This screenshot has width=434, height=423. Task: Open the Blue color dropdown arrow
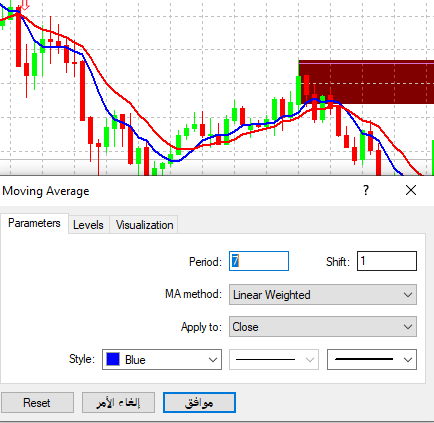click(x=213, y=360)
